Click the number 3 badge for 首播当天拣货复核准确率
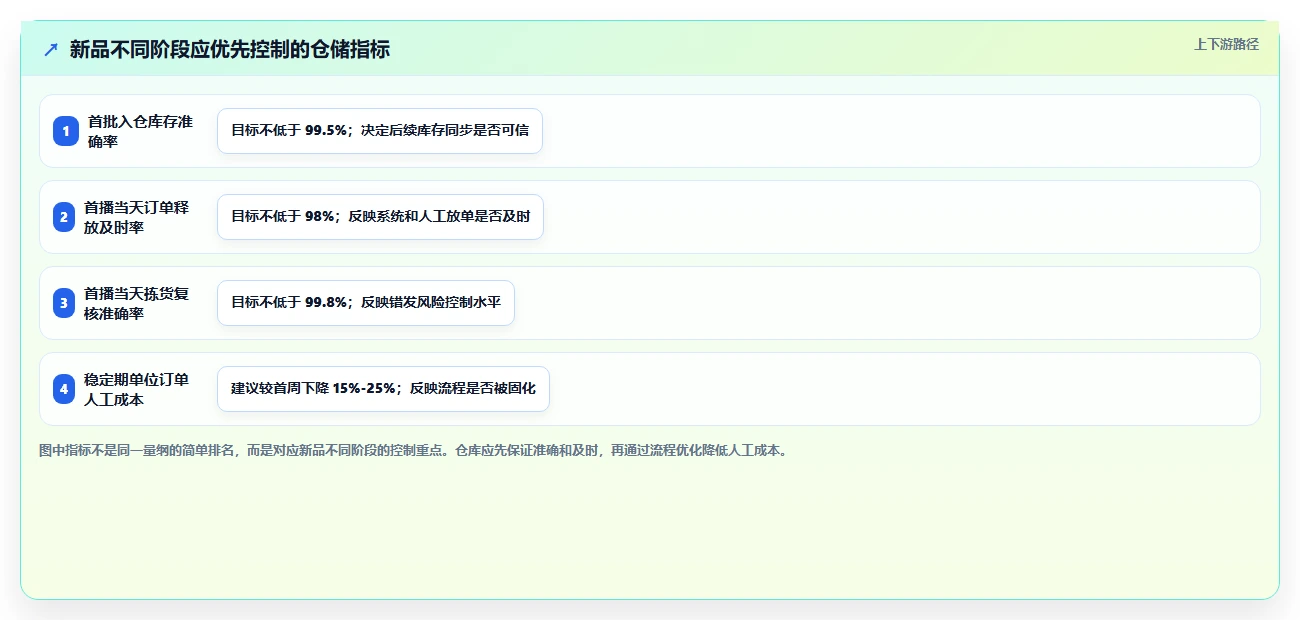Image resolution: width=1300 pixels, height=620 pixels. (x=65, y=303)
